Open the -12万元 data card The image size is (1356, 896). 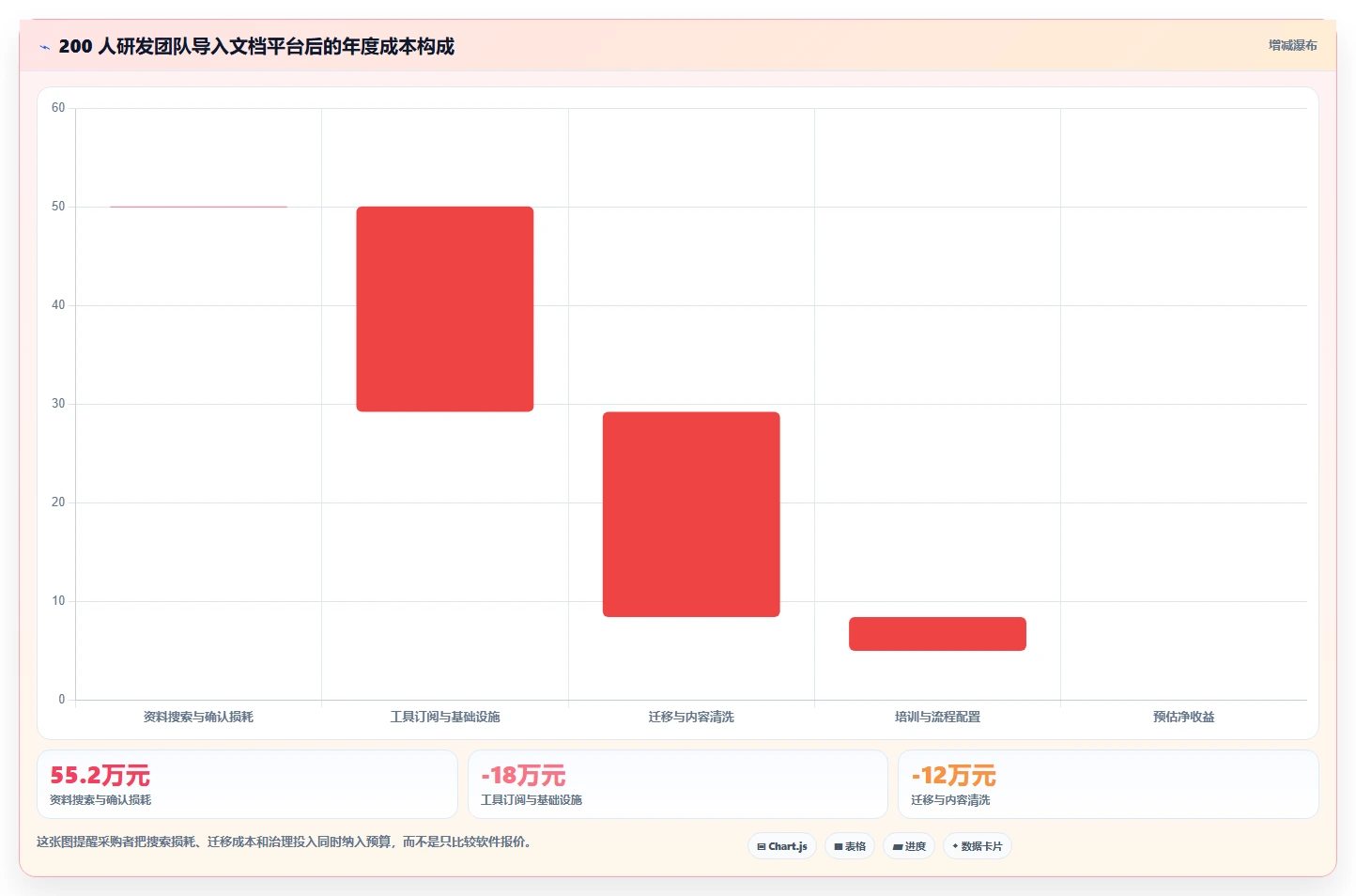(1108, 784)
